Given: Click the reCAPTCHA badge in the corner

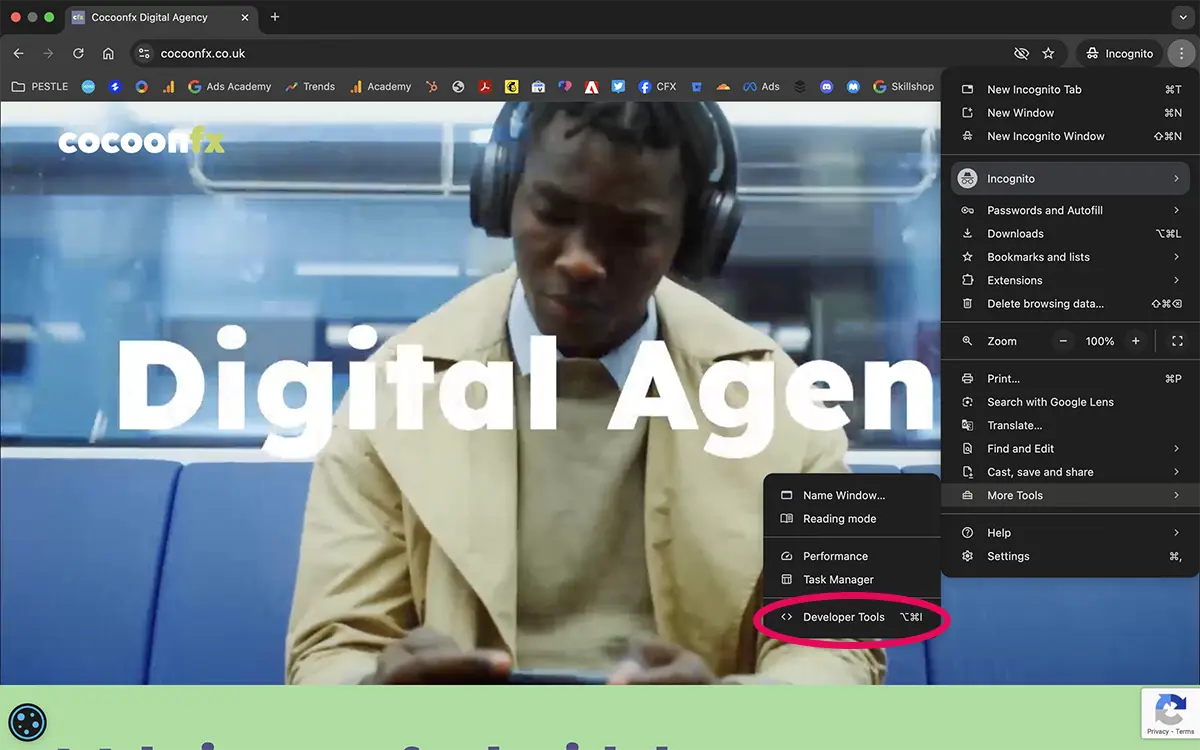Looking at the screenshot, I should 1169,712.
